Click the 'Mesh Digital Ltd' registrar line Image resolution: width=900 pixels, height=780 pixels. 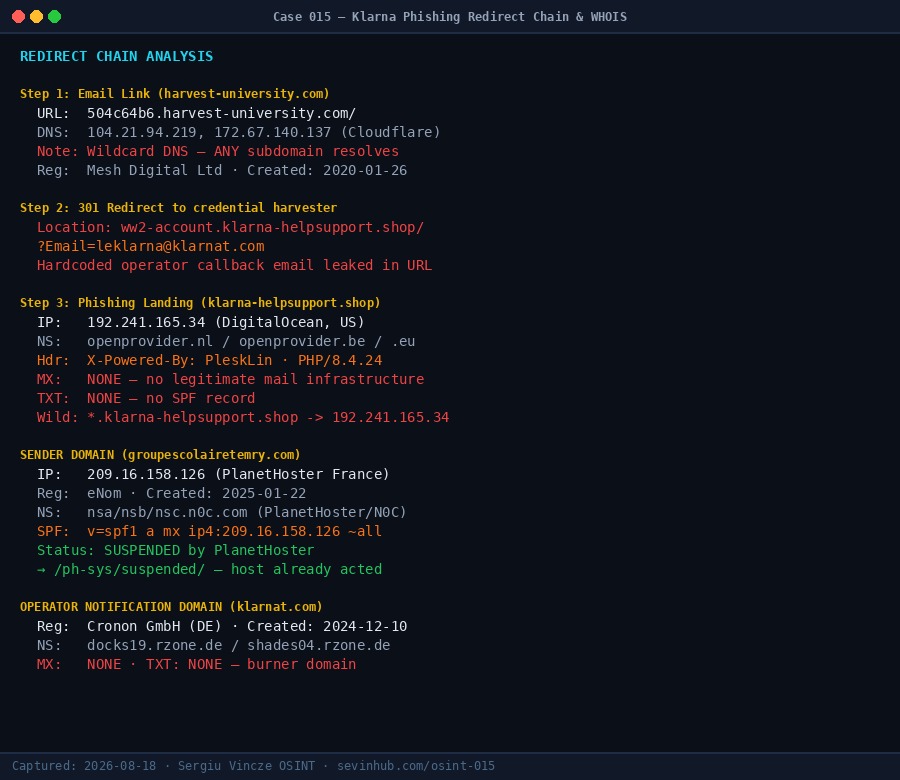(x=222, y=170)
